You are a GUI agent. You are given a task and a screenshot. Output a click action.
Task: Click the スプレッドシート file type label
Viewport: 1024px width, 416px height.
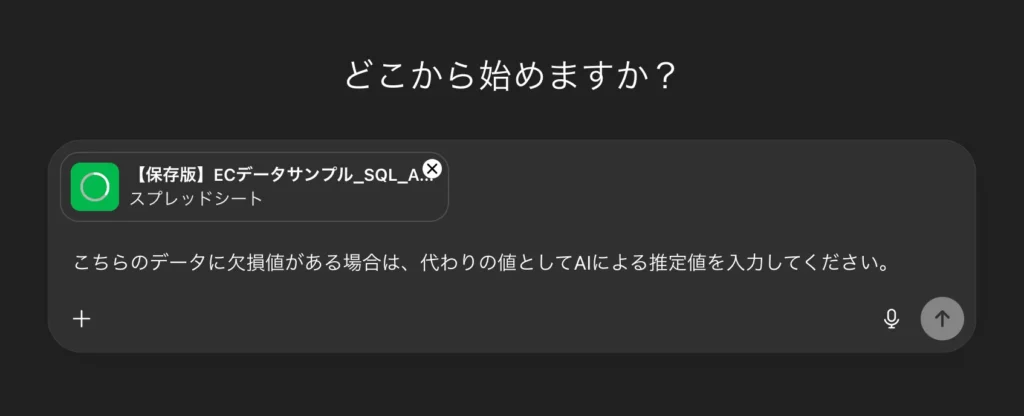coord(196,199)
